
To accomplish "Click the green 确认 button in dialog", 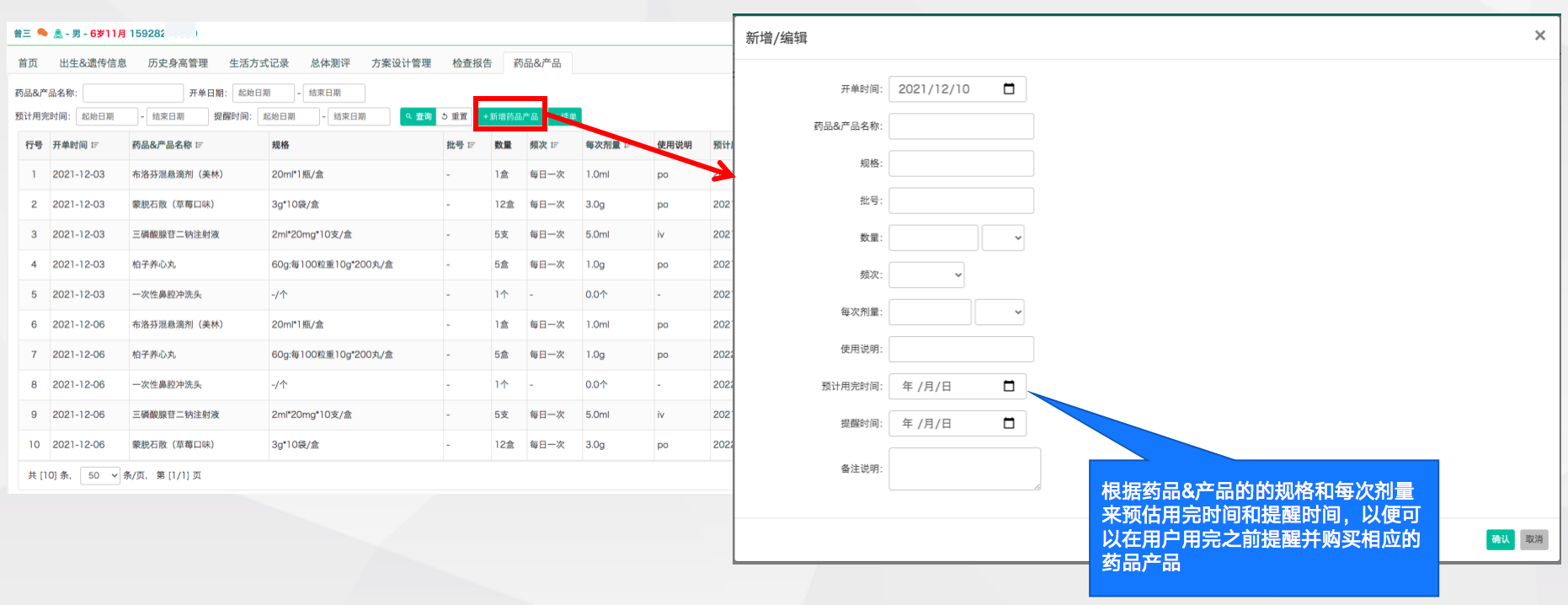I will pyautogui.click(x=1501, y=539).
